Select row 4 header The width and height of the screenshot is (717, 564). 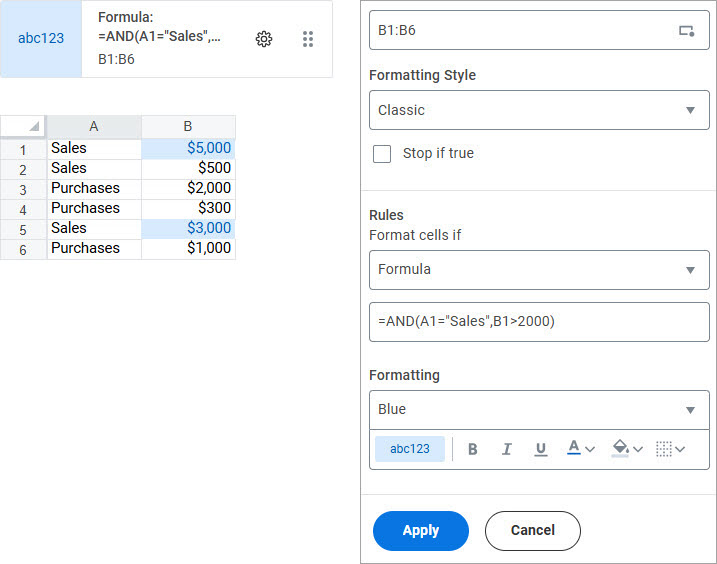(23, 209)
